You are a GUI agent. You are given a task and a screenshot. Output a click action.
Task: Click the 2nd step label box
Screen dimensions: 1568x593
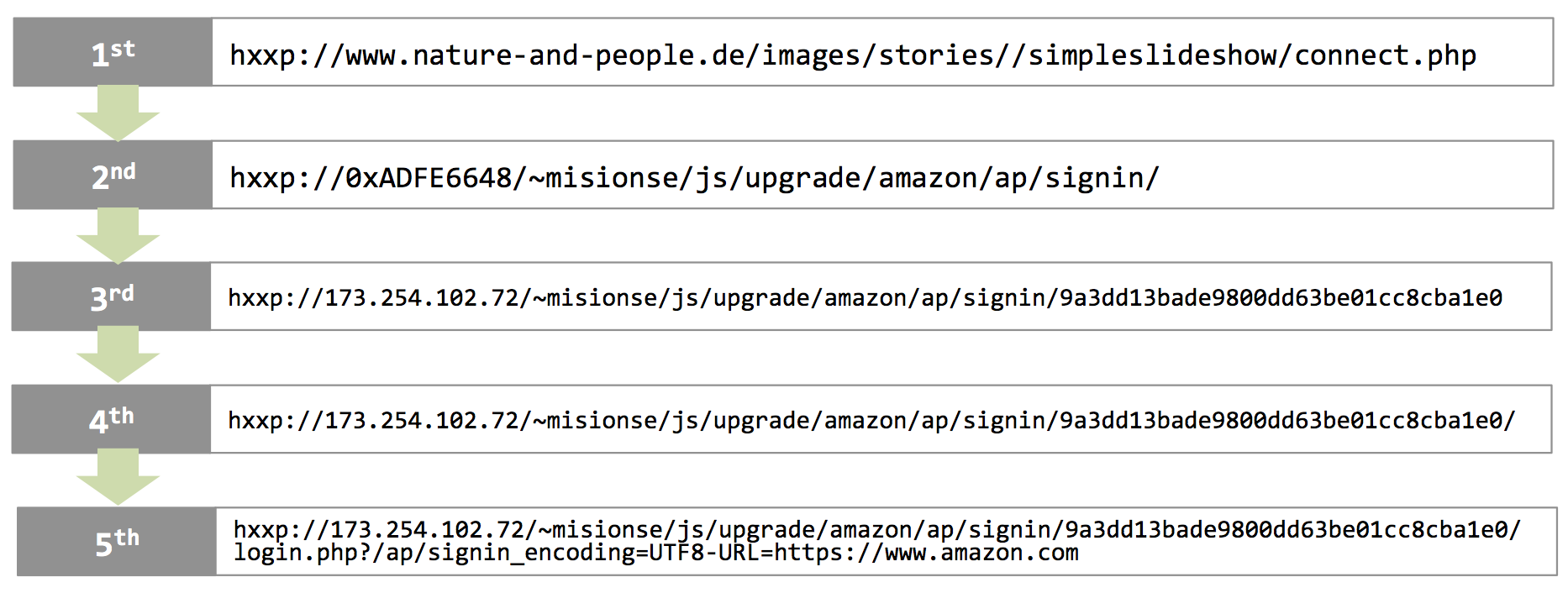[x=113, y=175]
